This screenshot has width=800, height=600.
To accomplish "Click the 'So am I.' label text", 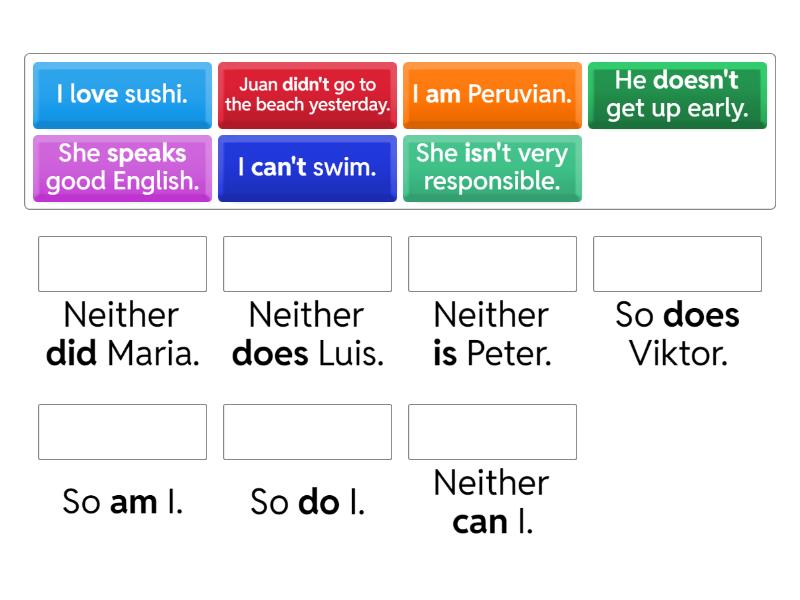I will click(x=122, y=501).
